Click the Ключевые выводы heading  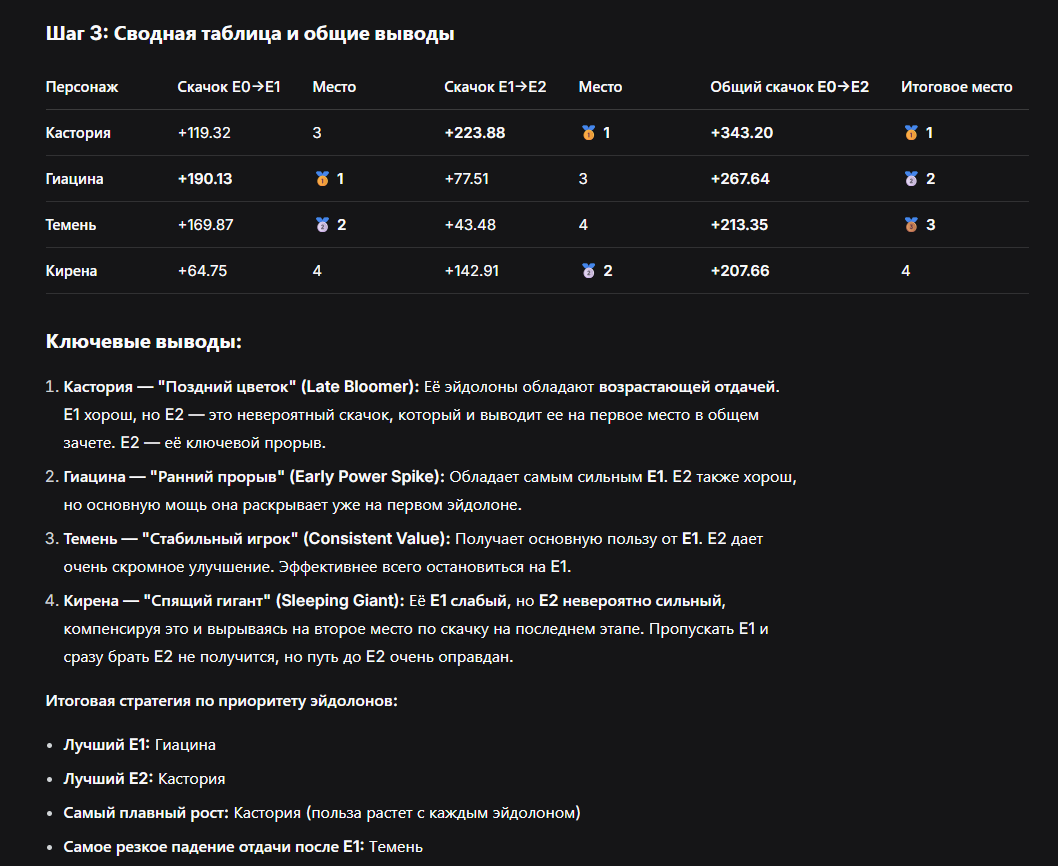pyautogui.click(x=144, y=342)
